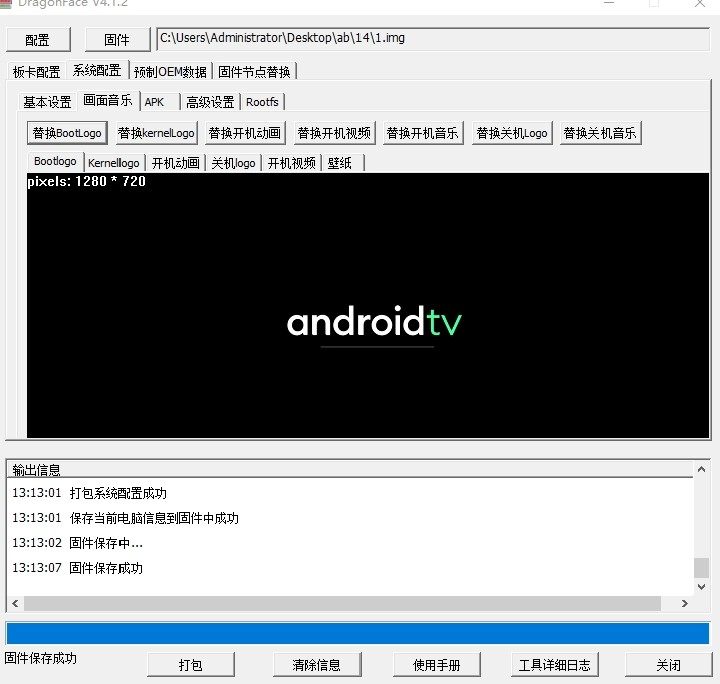The image size is (720, 684).
Task: Click the horizontal scroll right arrow
Action: click(685, 603)
